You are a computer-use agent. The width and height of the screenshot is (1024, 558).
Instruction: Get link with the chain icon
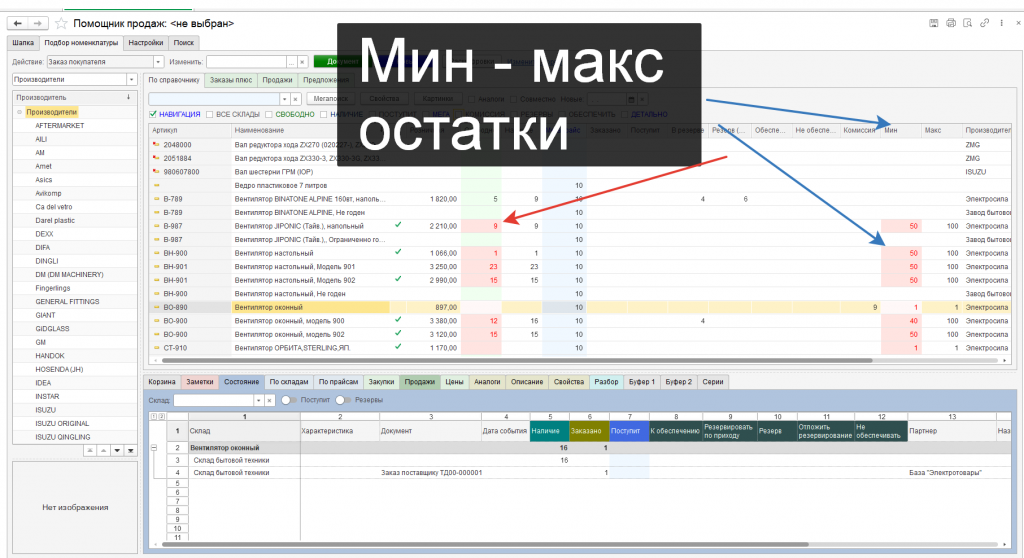pyautogui.click(x=985, y=23)
